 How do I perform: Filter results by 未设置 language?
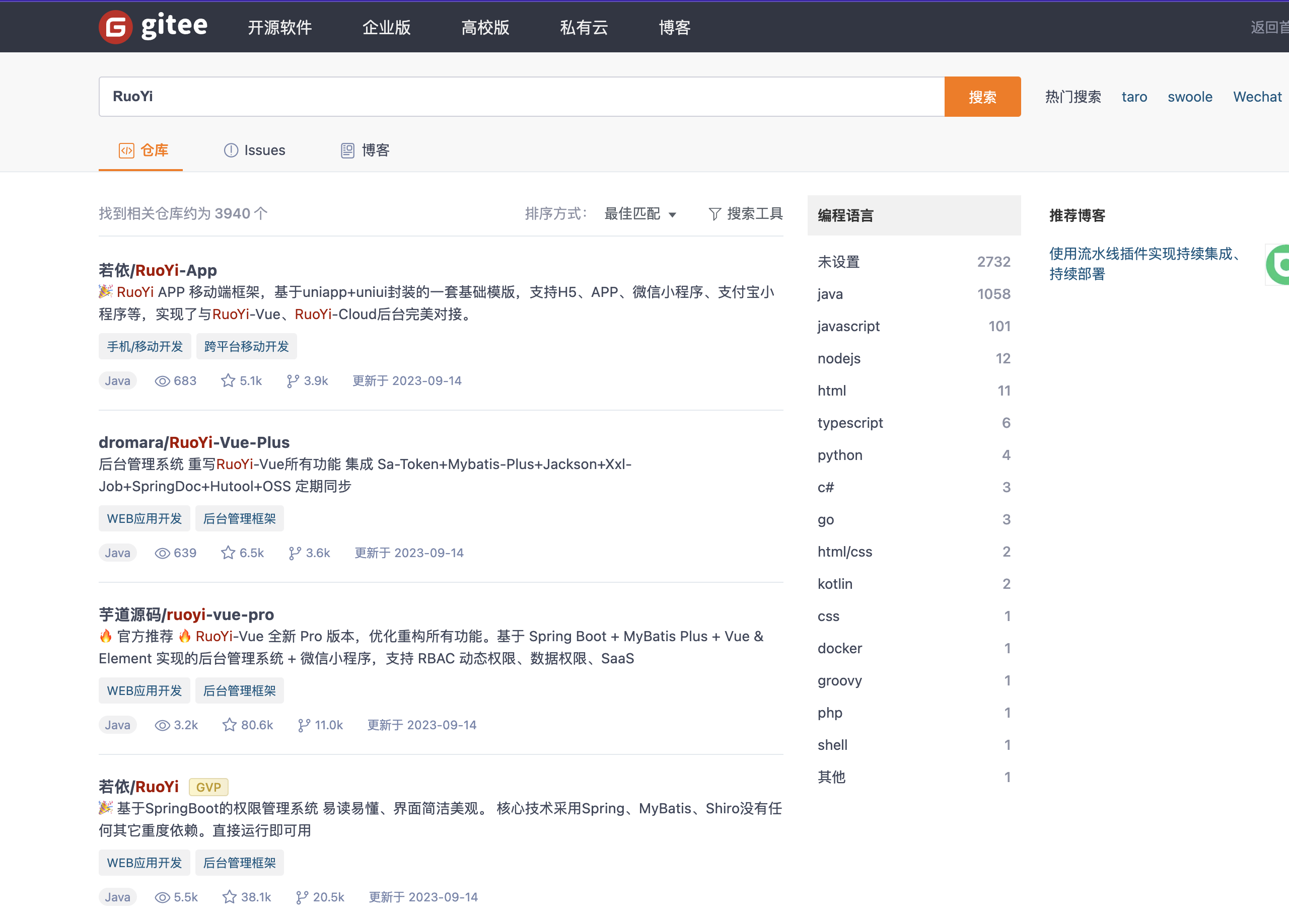[x=914, y=262]
